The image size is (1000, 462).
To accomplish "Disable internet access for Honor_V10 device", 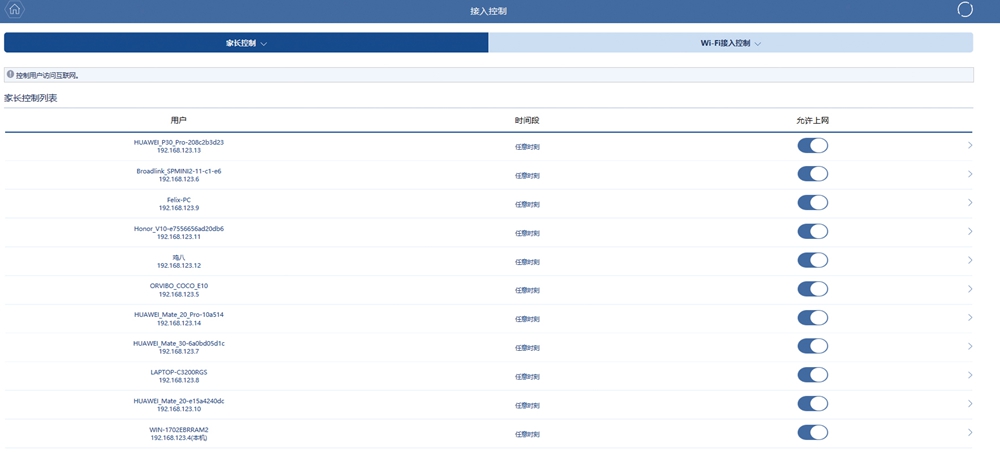I will pyautogui.click(x=812, y=232).
